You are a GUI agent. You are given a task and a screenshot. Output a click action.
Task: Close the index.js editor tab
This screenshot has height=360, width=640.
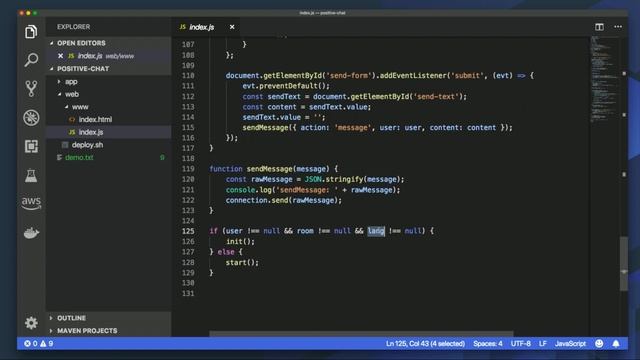click(x=232, y=27)
